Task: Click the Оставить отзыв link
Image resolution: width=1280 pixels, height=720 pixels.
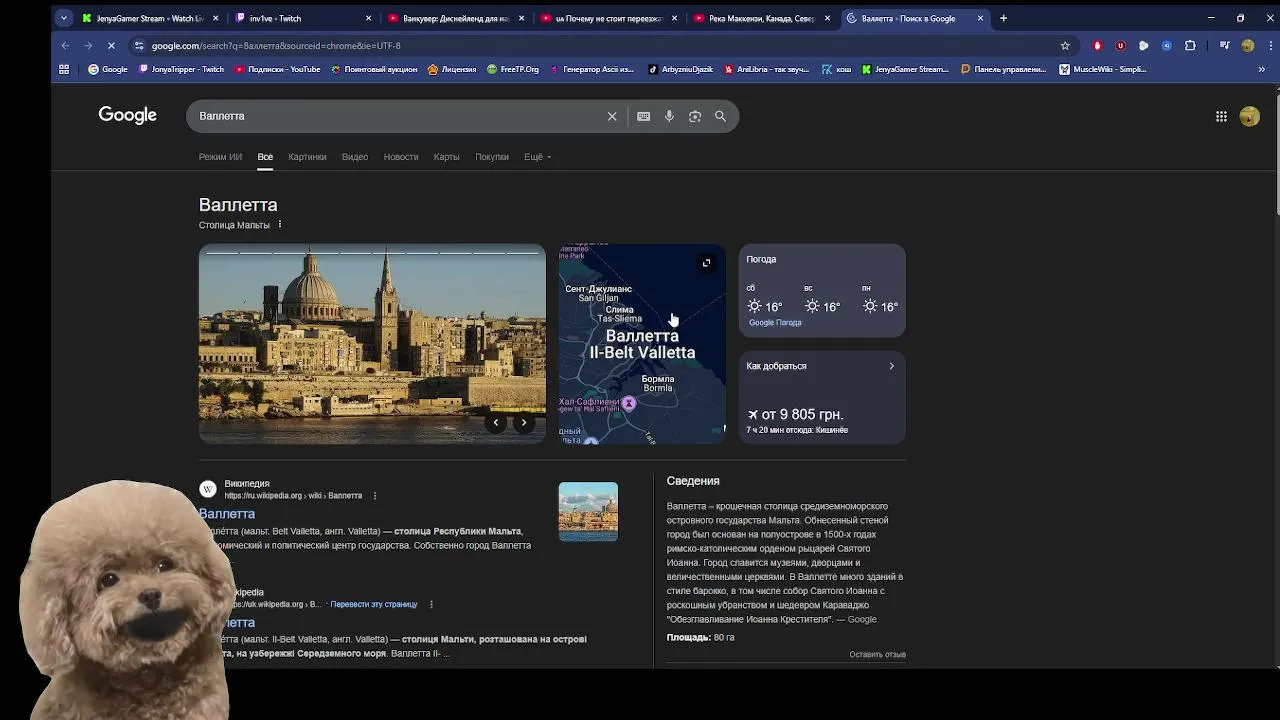Action: pyautogui.click(x=877, y=654)
